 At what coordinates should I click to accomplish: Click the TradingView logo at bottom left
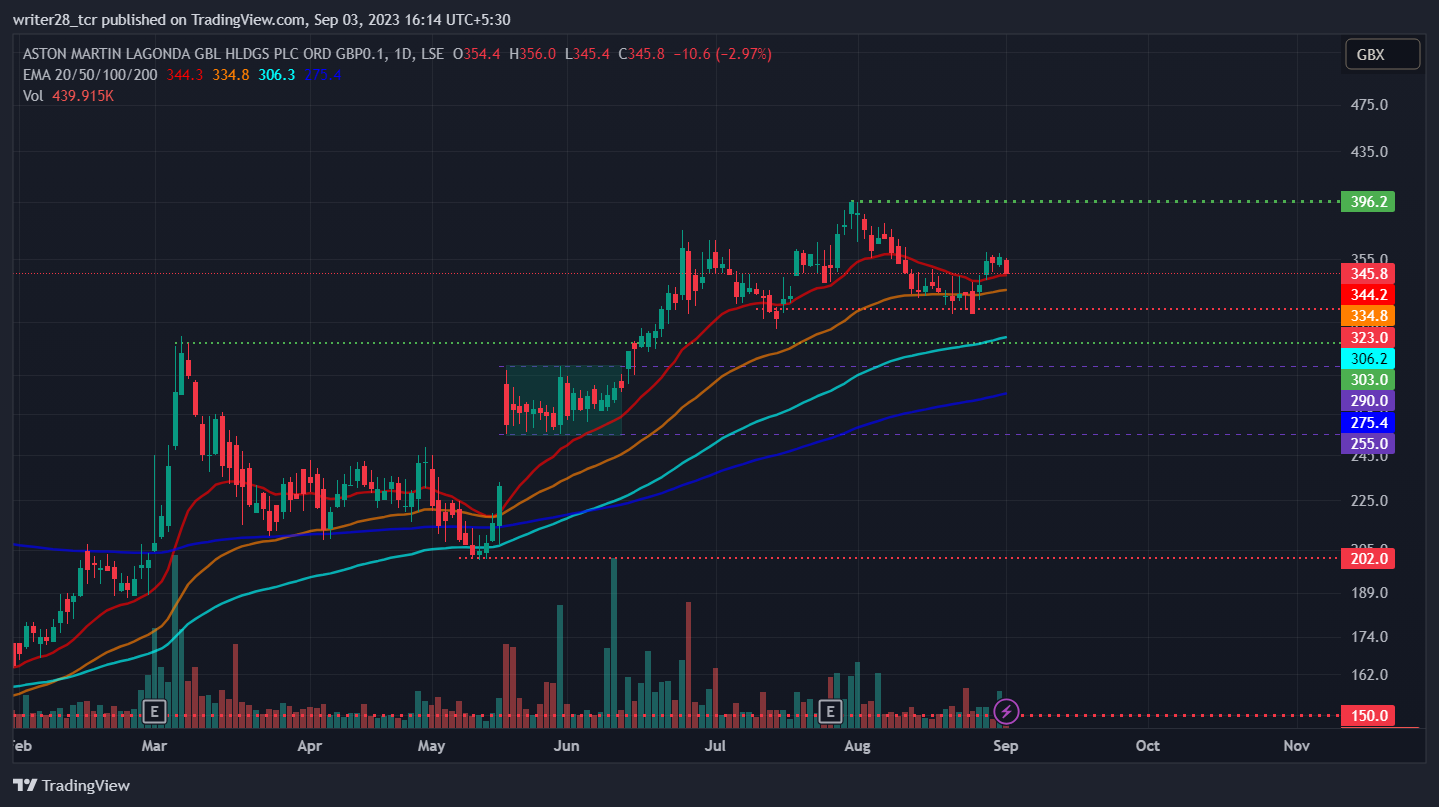(x=71, y=785)
